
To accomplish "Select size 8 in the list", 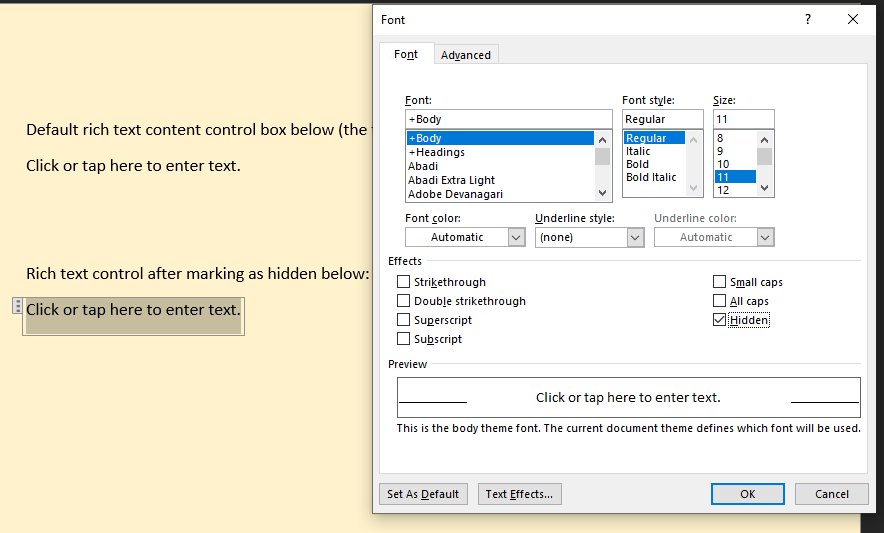I will [x=735, y=138].
